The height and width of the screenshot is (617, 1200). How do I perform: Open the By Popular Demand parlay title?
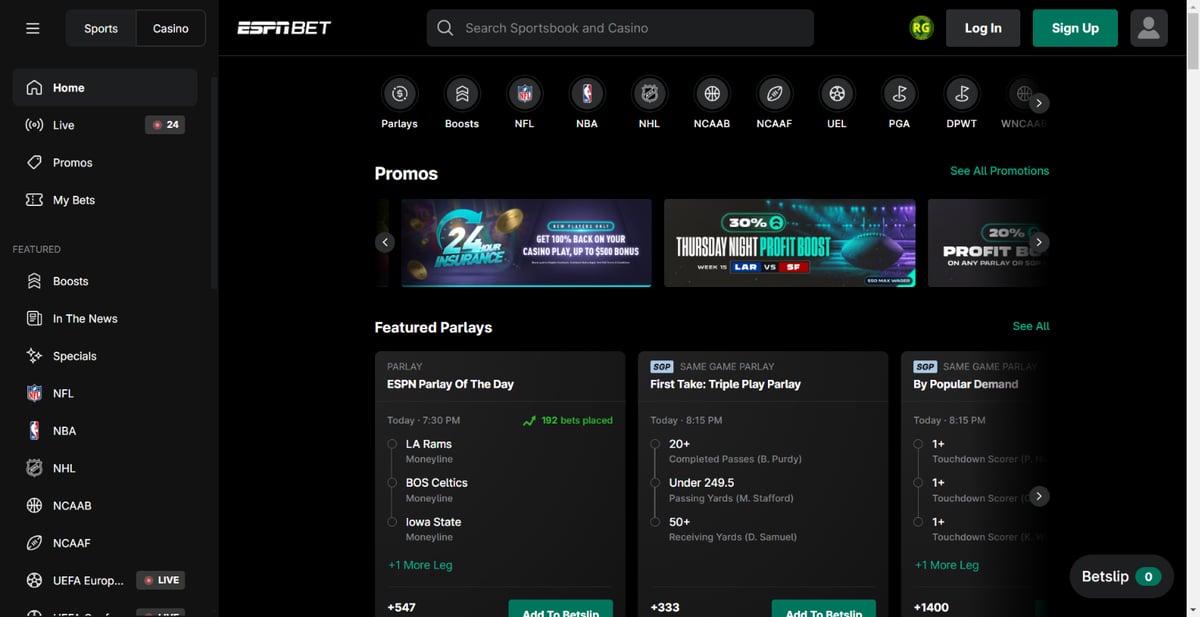point(965,384)
